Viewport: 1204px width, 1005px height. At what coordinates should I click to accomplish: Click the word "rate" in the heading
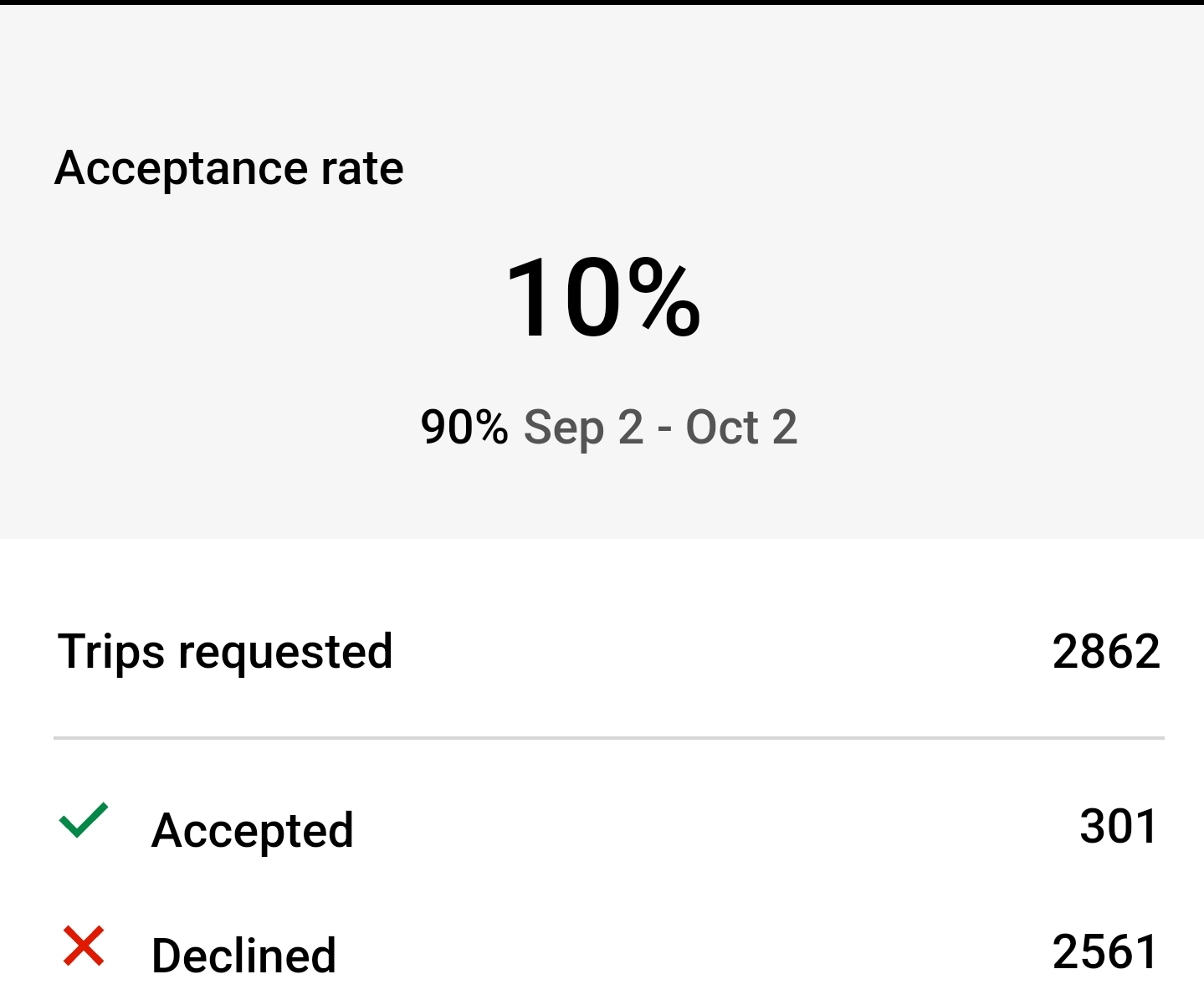tap(362, 169)
